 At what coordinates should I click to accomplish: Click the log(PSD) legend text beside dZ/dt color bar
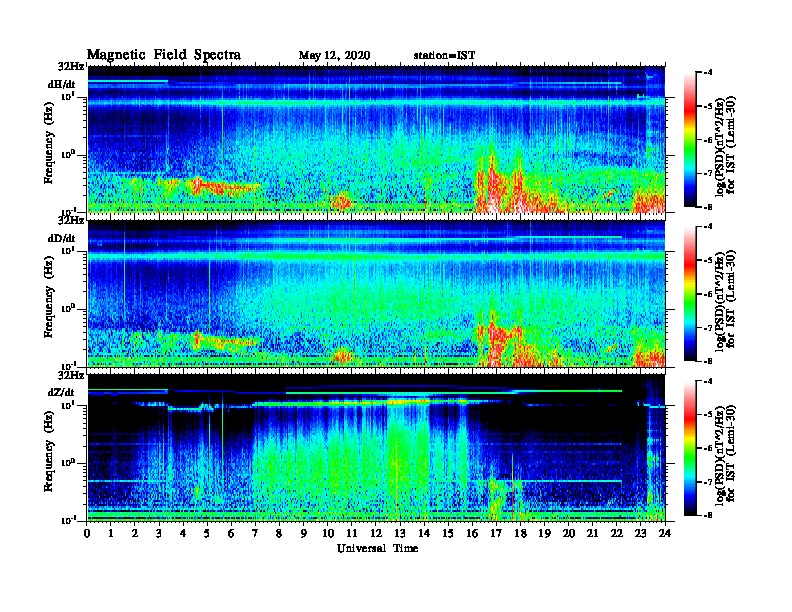[725, 453]
